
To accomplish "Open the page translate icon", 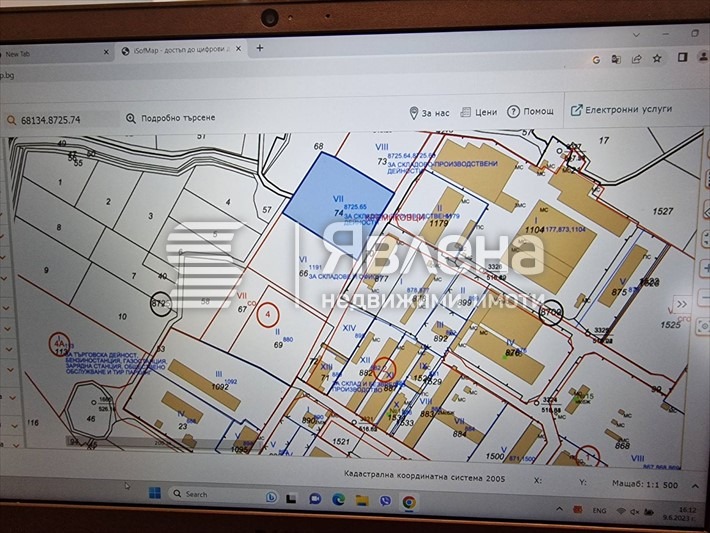I will point(616,59).
